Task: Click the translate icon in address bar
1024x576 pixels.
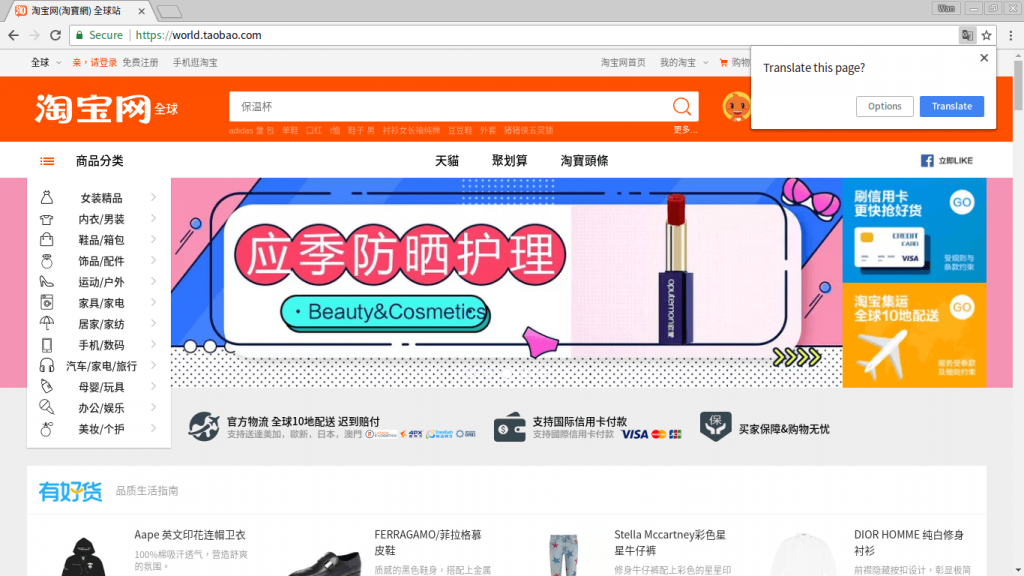Action: [967, 35]
